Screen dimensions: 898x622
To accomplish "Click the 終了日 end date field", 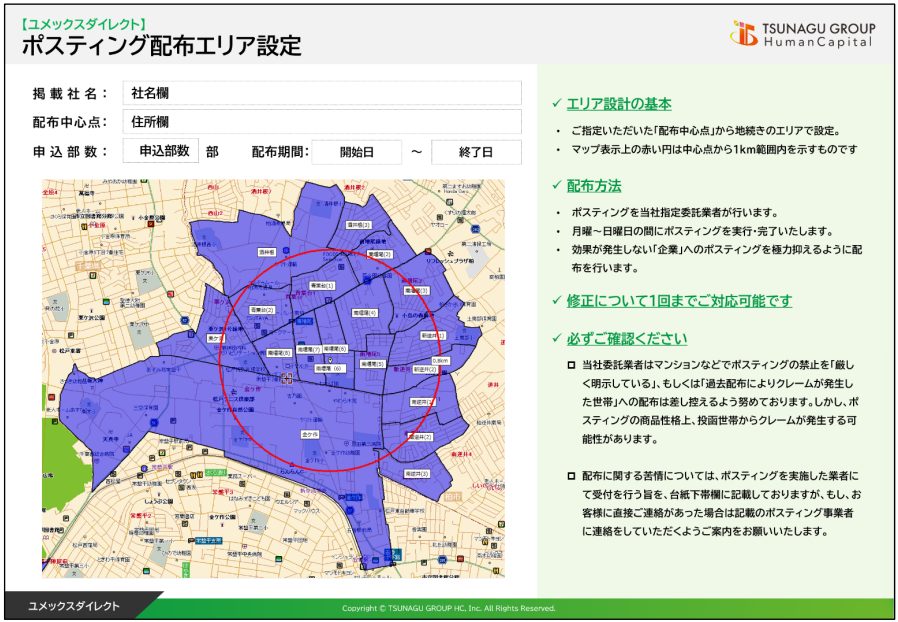I will pos(476,152).
